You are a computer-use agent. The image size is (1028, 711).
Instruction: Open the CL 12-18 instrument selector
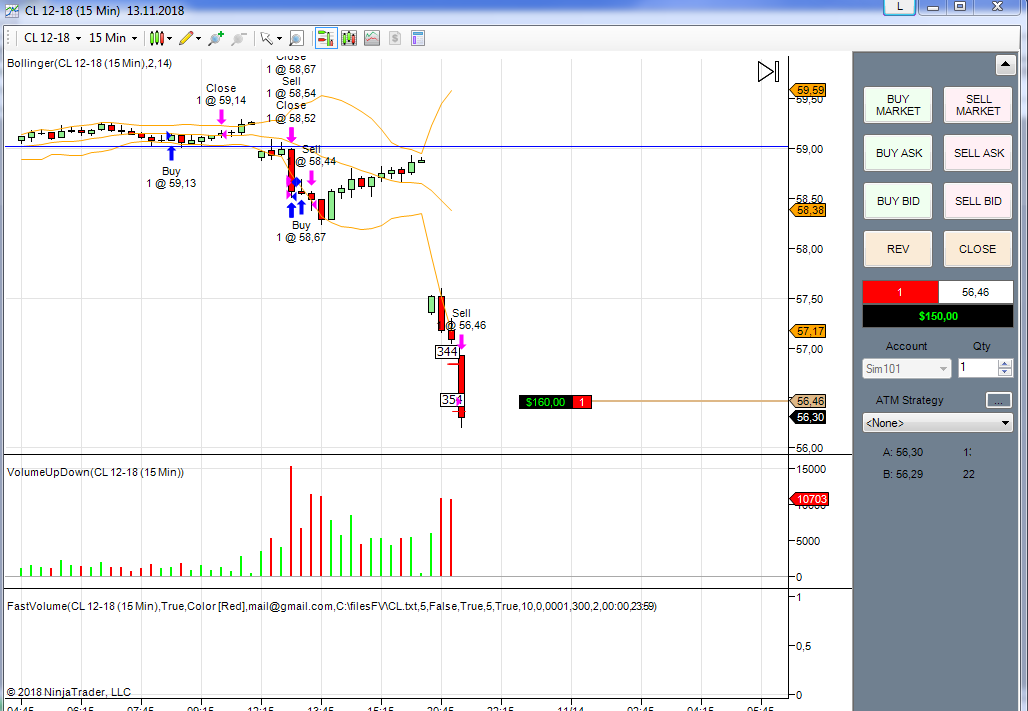(52, 38)
